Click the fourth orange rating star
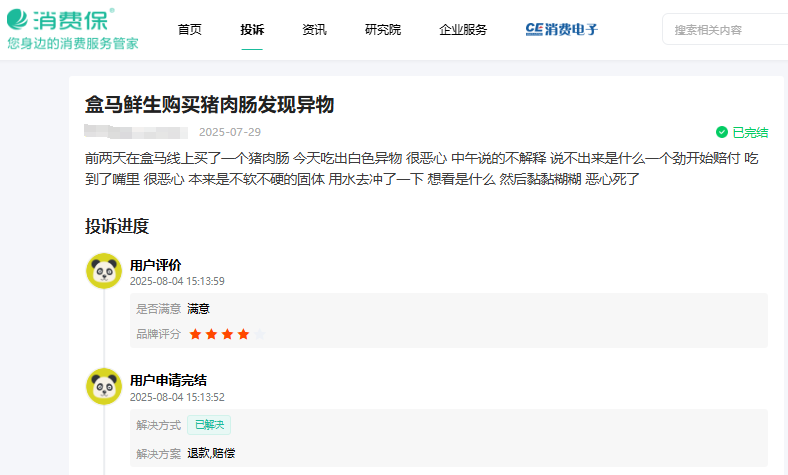The image size is (788, 475). coord(243,334)
